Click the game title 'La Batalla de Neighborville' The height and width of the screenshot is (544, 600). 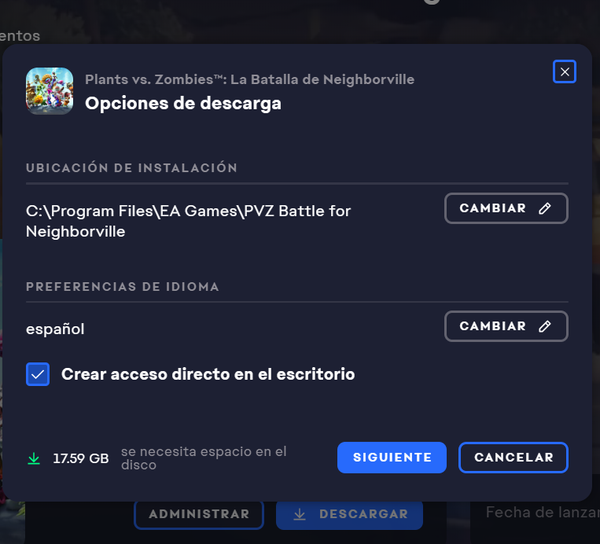pos(322,80)
